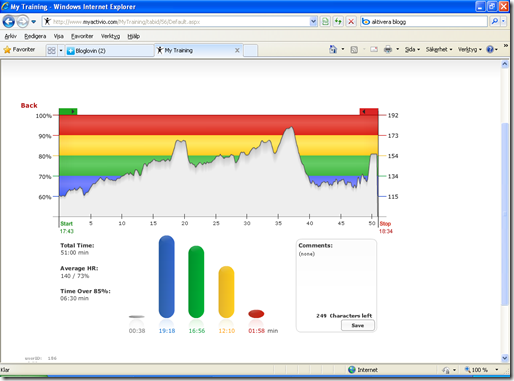
Task: Switch to the Bloglovin (2) tab
Action: [109, 51]
